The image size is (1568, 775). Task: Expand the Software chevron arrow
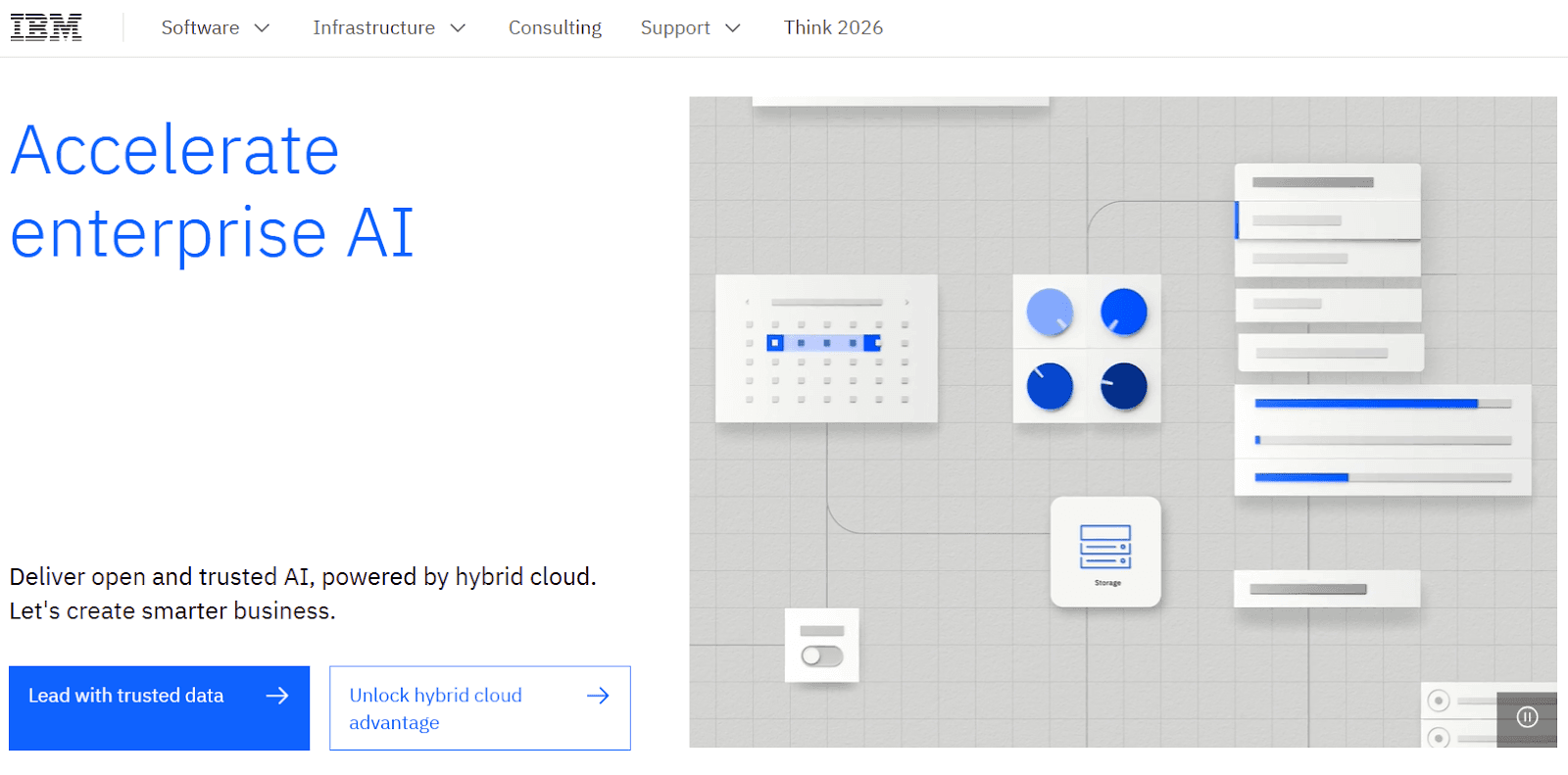[262, 28]
